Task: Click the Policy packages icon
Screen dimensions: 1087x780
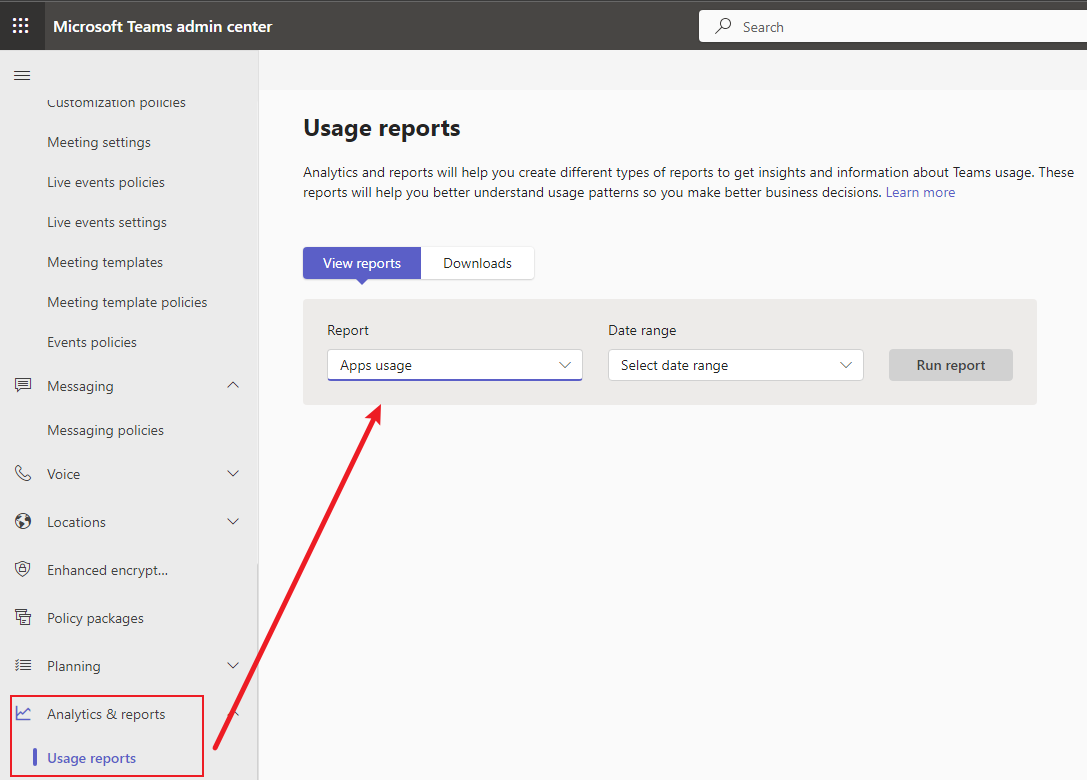Action: [x=23, y=617]
